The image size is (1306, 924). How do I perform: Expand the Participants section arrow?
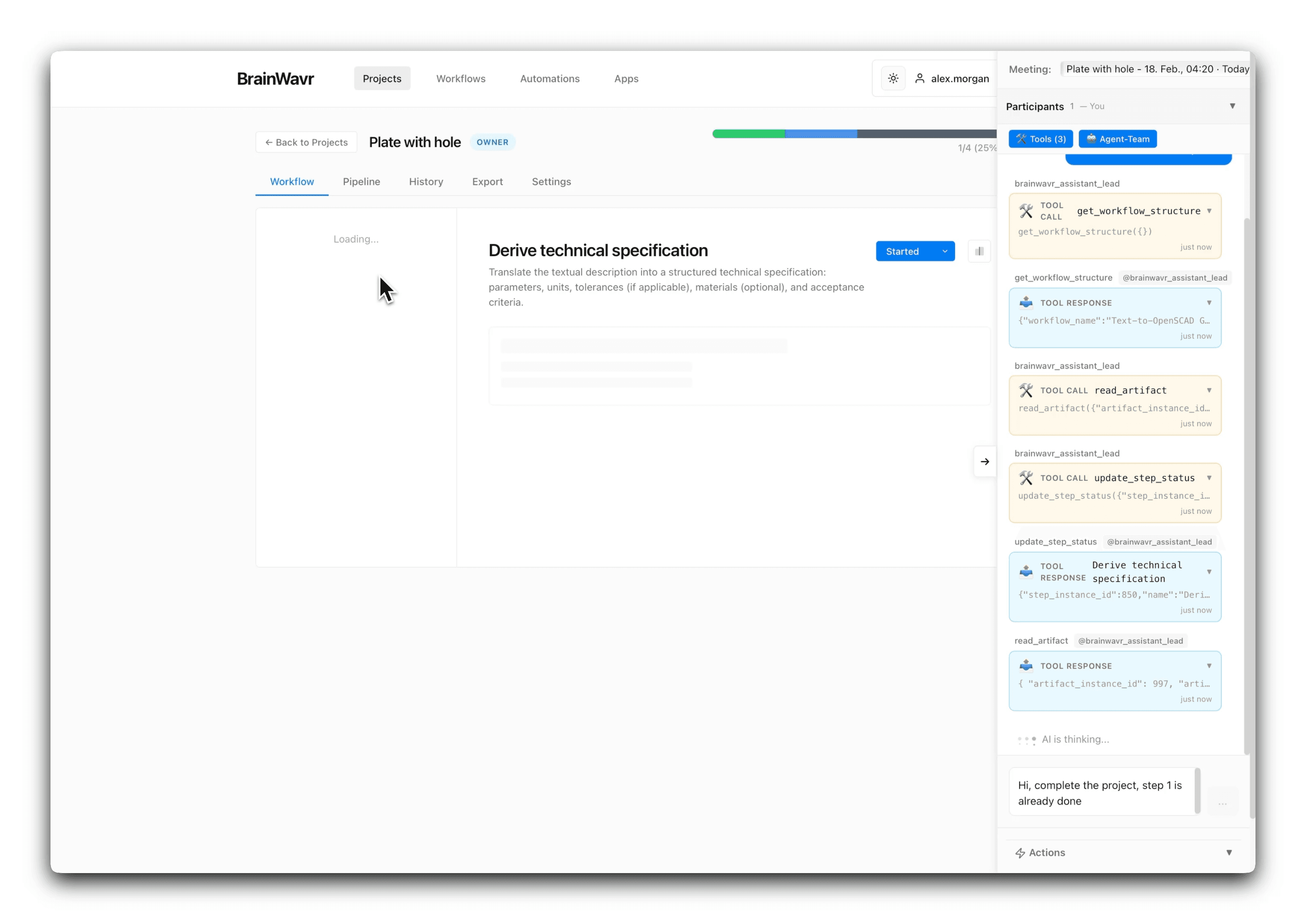(1232, 107)
